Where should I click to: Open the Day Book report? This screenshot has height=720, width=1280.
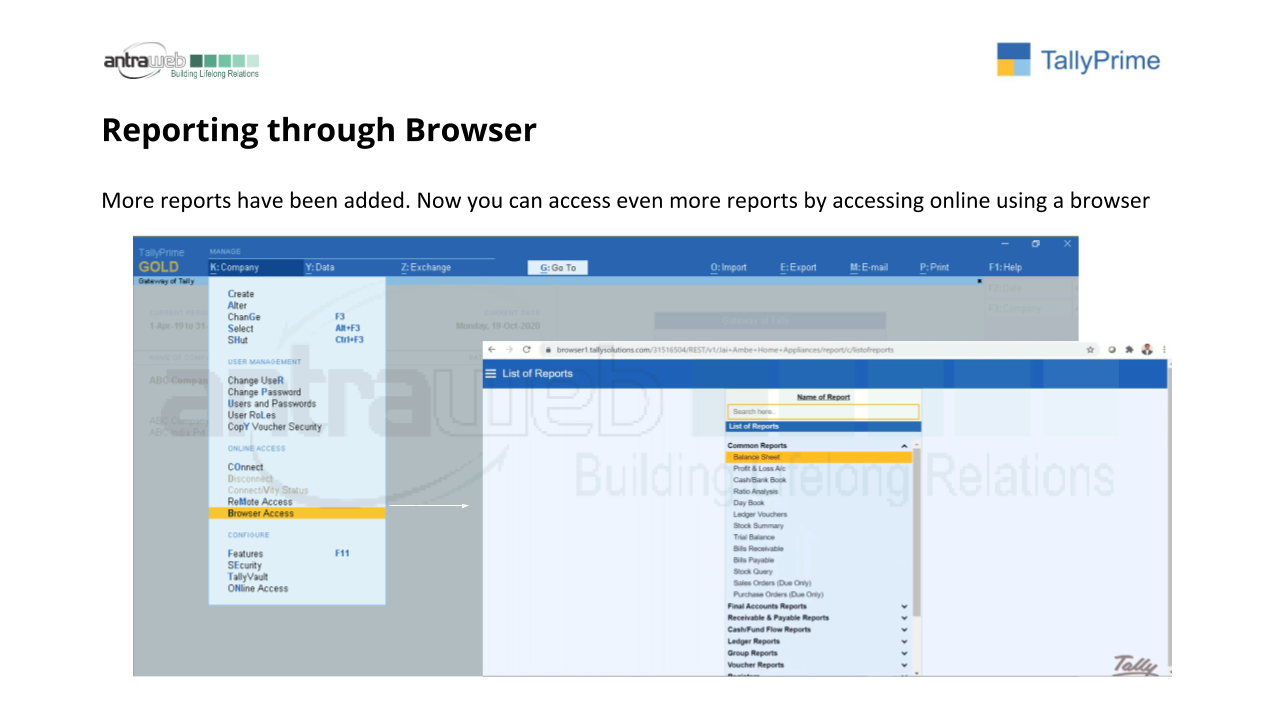pyautogui.click(x=748, y=503)
